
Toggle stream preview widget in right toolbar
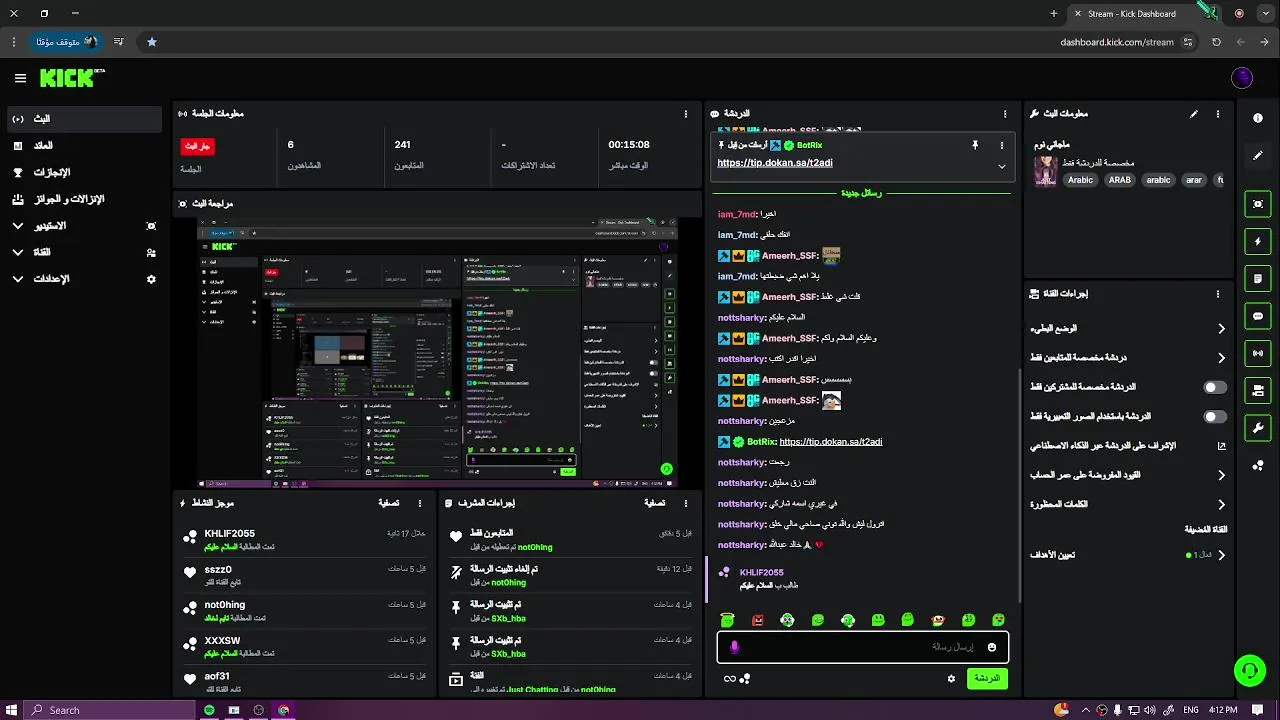tap(1258, 204)
